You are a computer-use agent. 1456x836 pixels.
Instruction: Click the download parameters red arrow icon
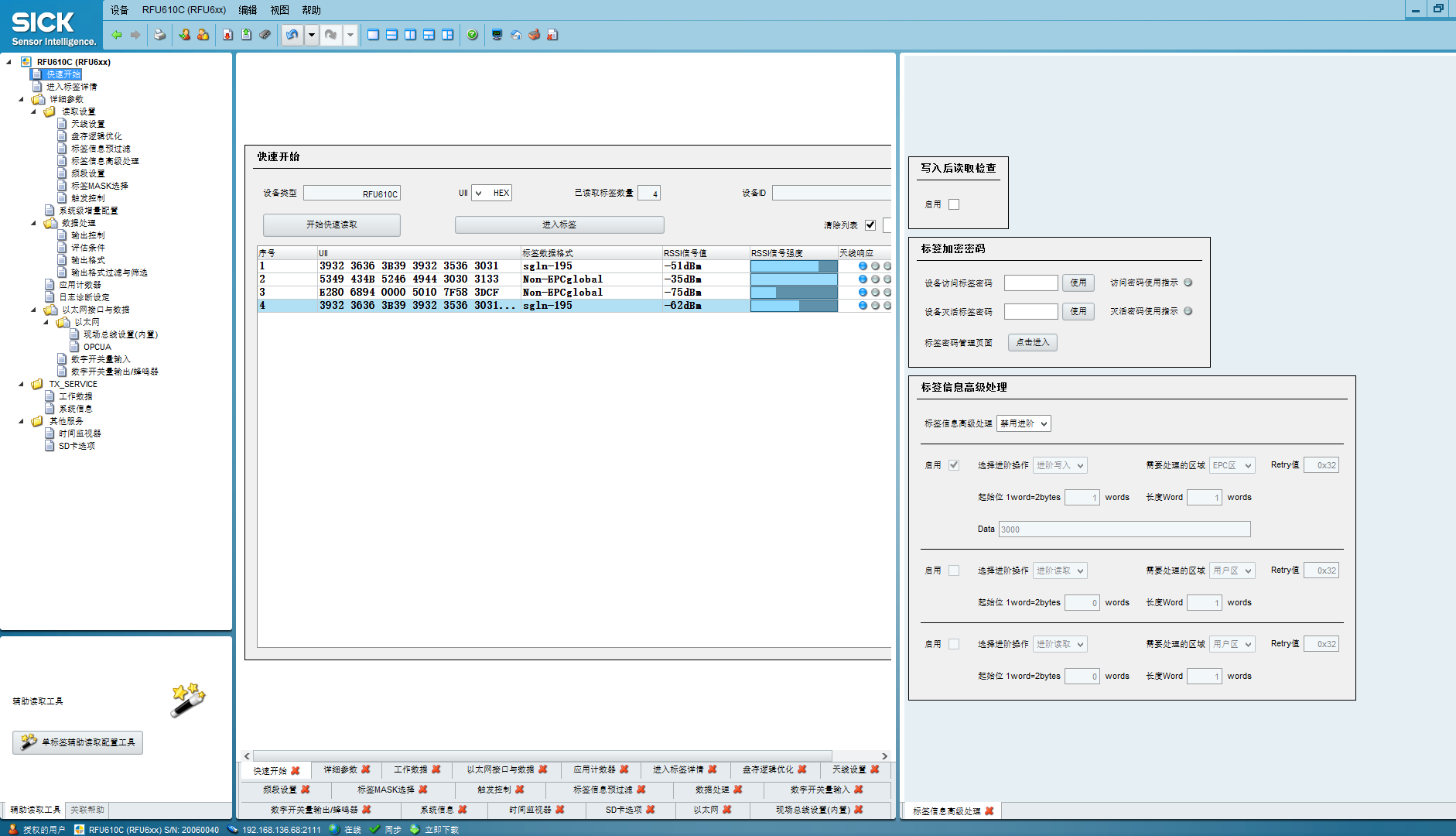pos(227,35)
